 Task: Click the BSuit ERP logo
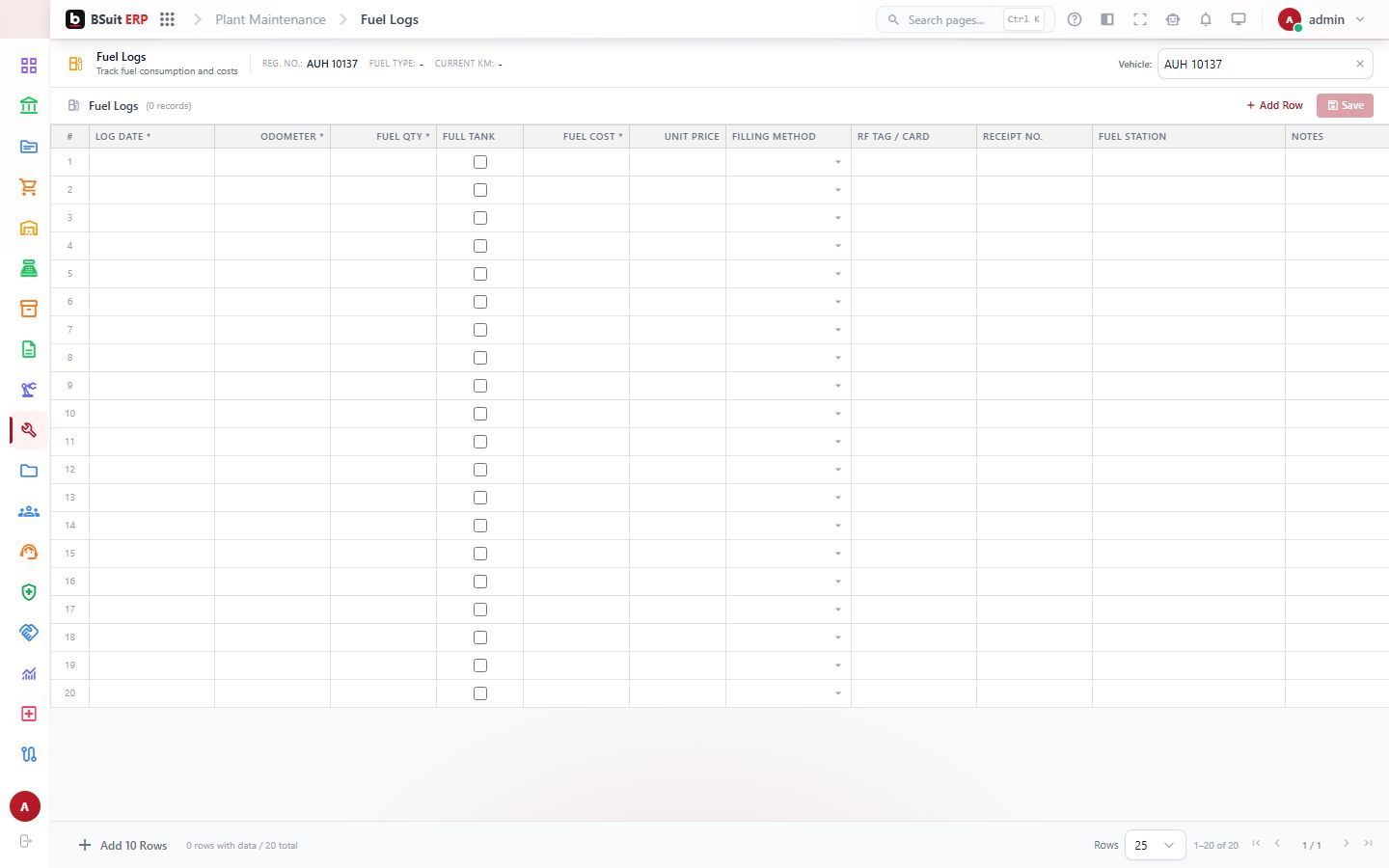pos(107,19)
